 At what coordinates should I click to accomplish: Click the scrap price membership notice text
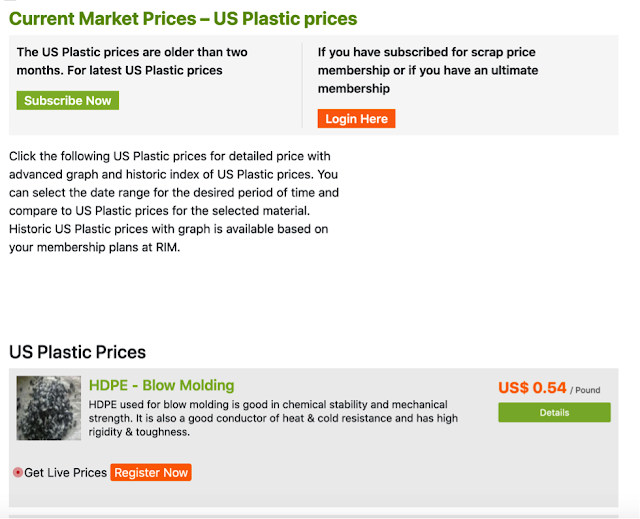(x=428, y=61)
